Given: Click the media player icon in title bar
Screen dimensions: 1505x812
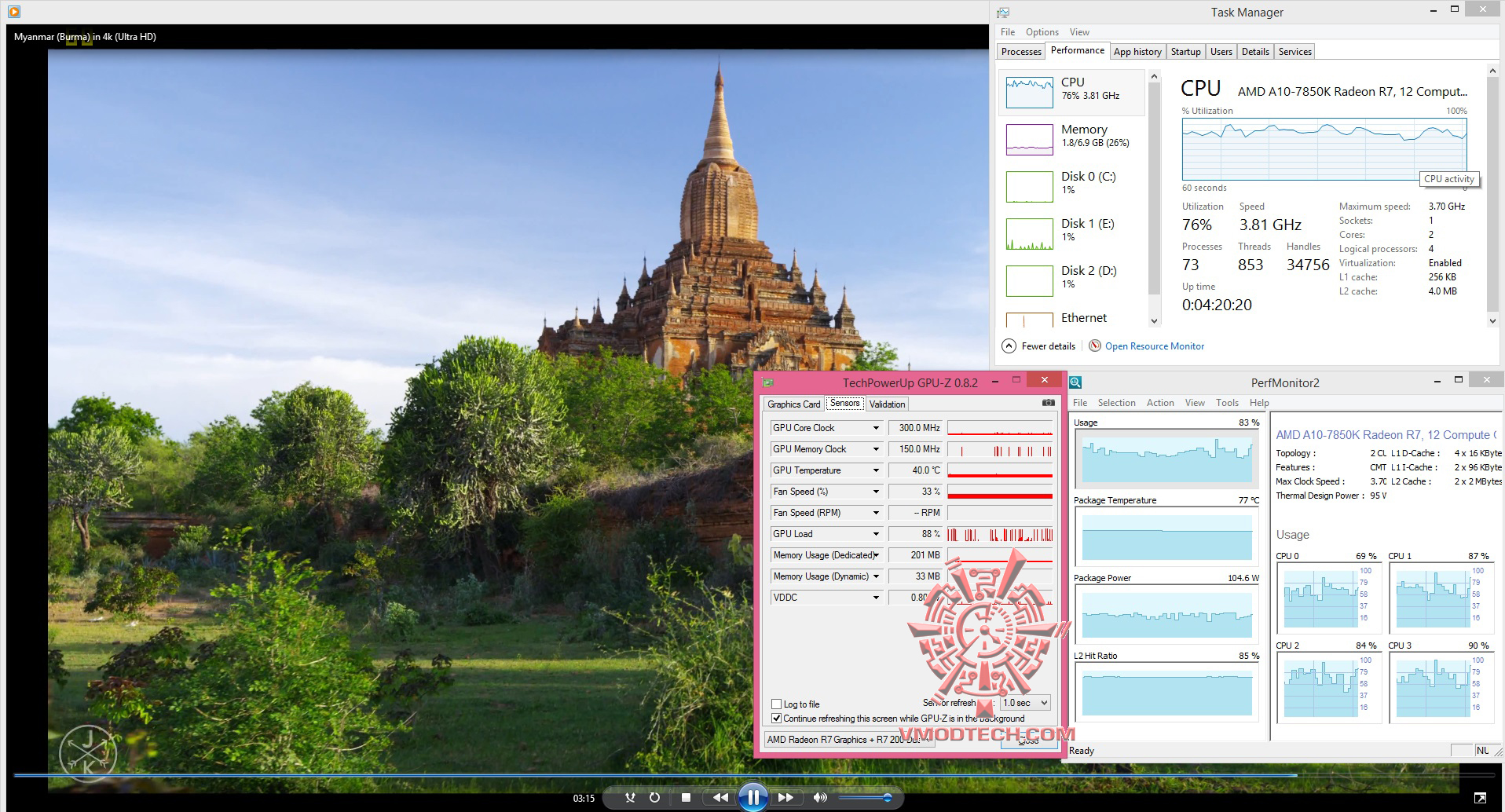Looking at the screenshot, I should point(14,12).
